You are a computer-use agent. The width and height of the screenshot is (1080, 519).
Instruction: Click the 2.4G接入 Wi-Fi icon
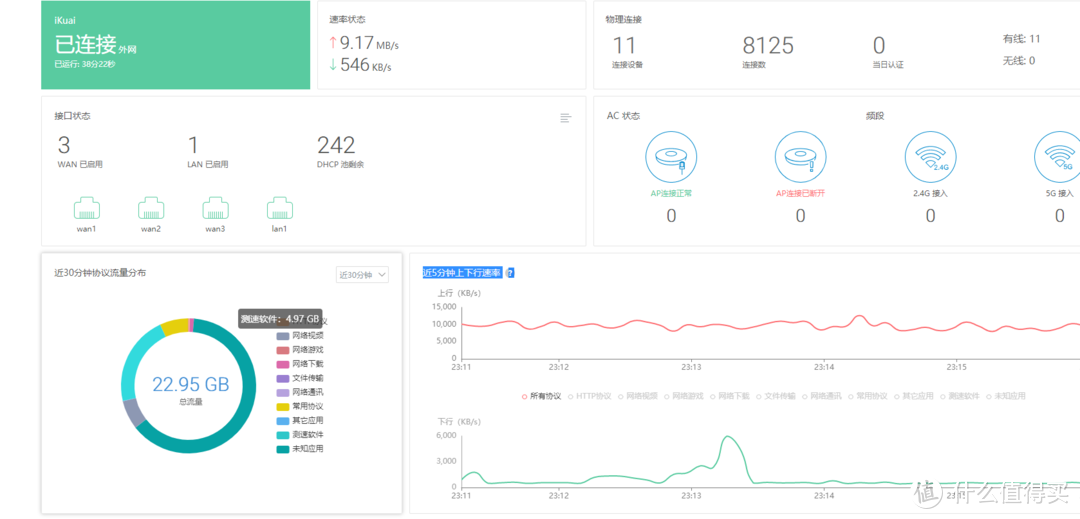point(930,158)
